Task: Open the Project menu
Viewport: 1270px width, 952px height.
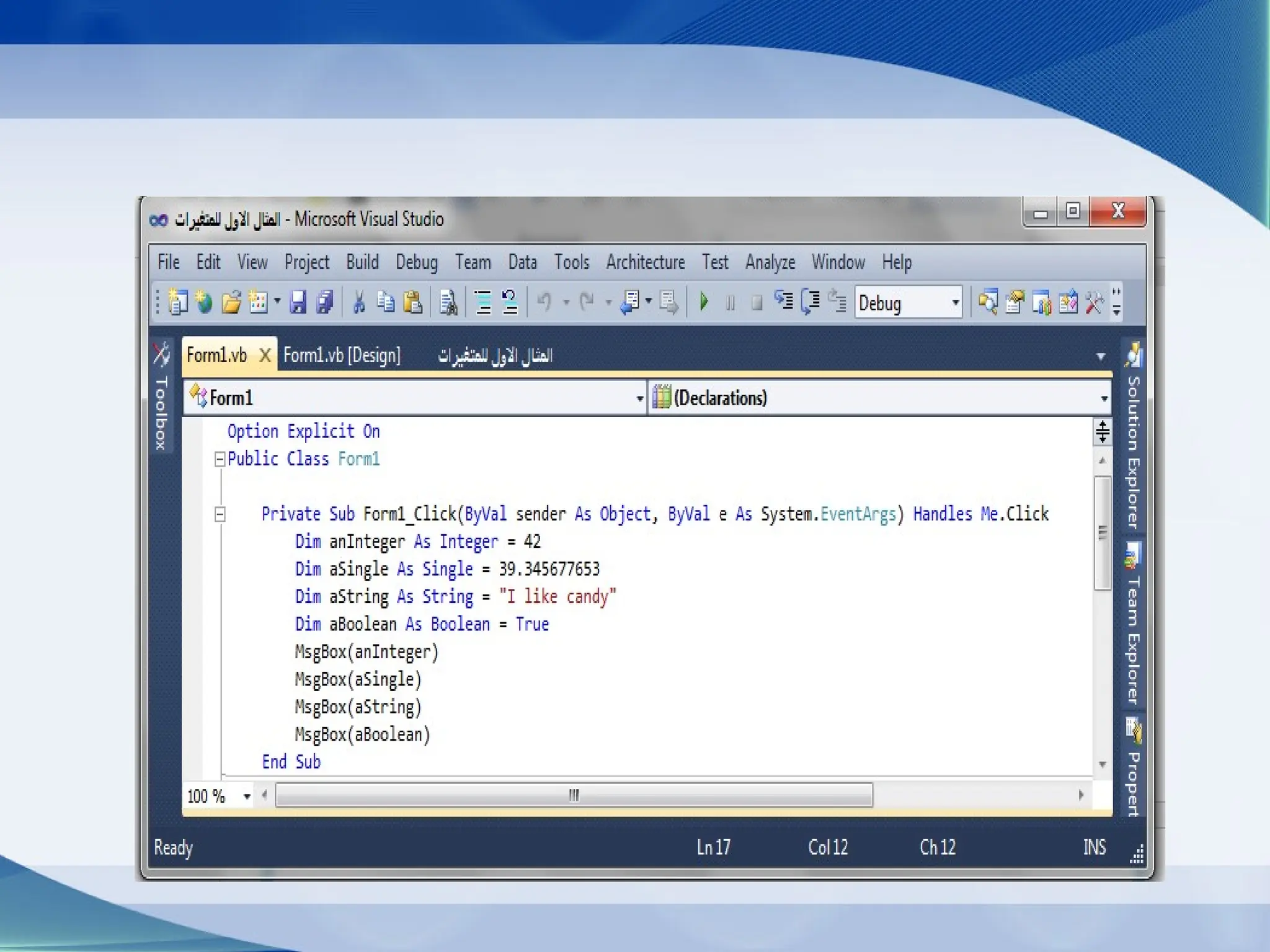Action: tap(307, 262)
